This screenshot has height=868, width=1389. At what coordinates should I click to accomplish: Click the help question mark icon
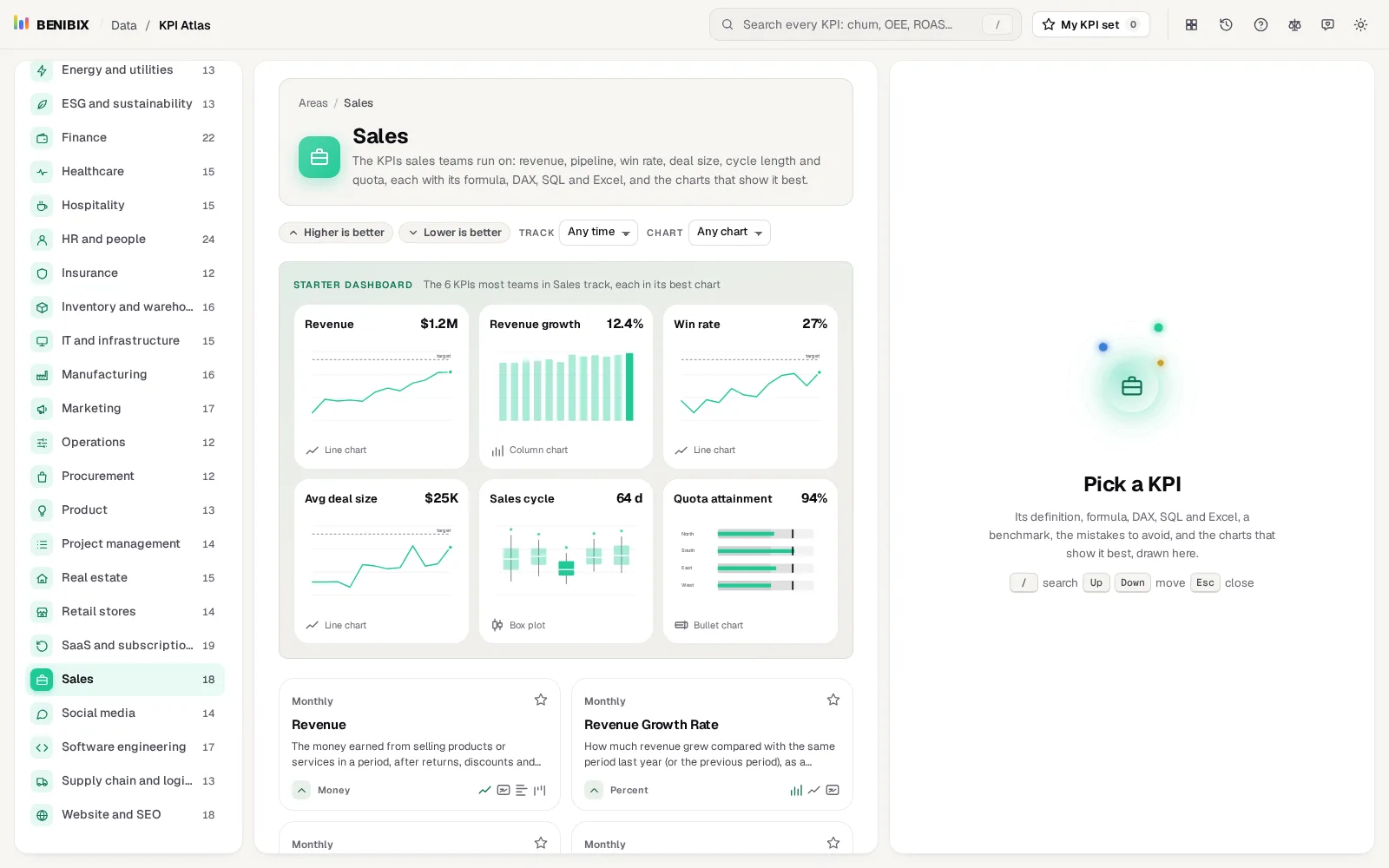[x=1261, y=25]
